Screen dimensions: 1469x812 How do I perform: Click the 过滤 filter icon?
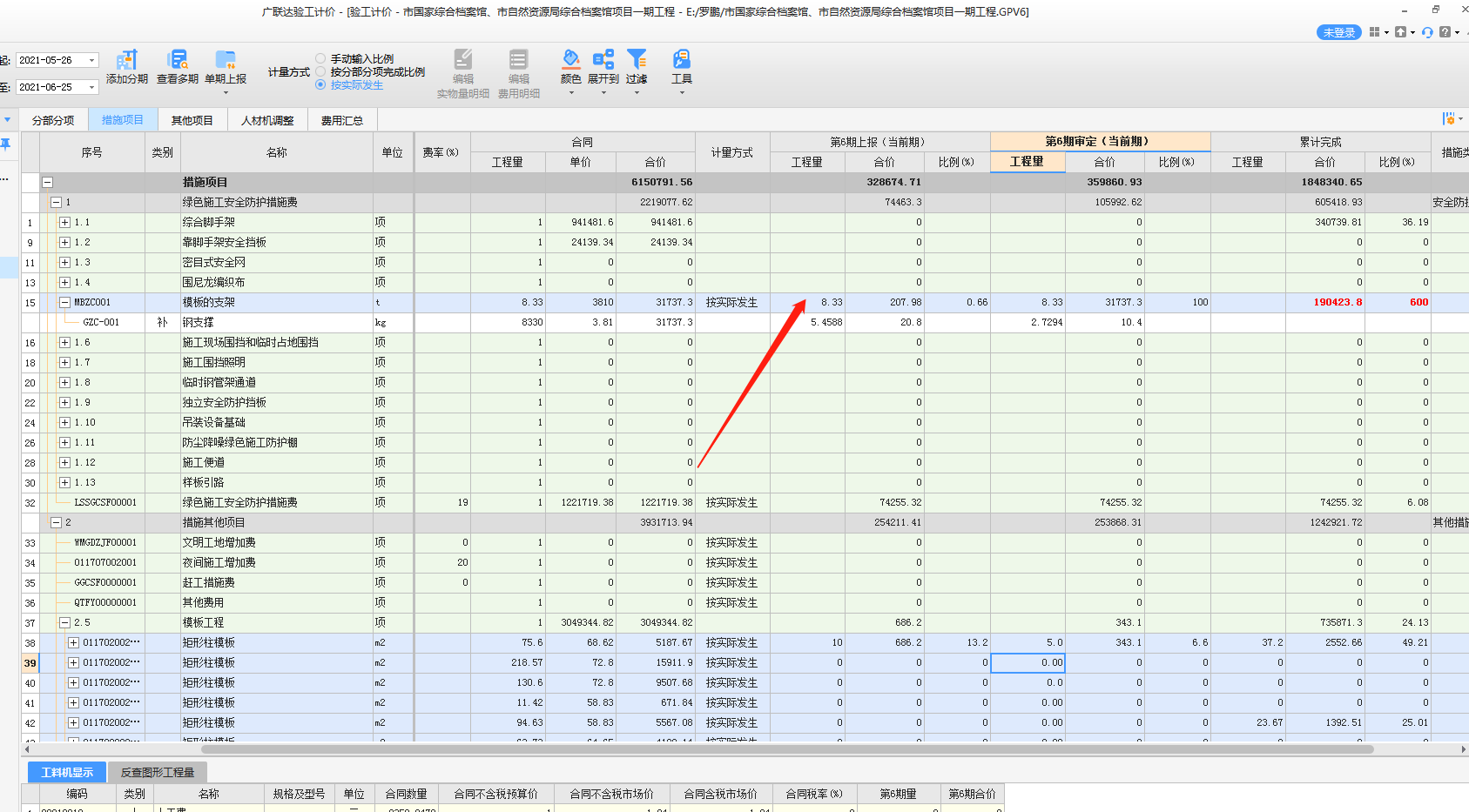(637, 59)
